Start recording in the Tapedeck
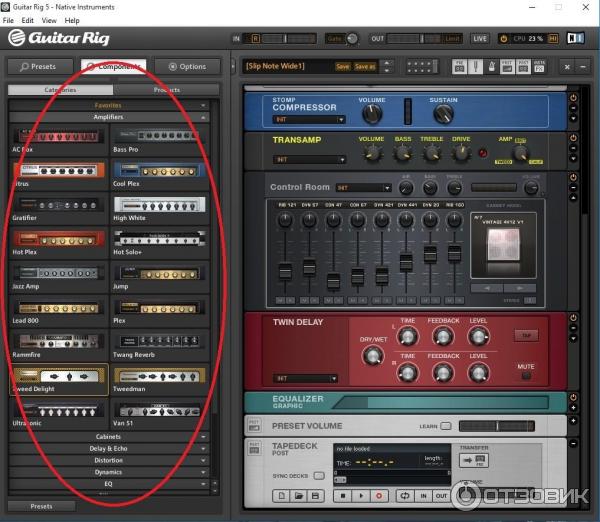This screenshot has width=600, height=522. [x=379, y=495]
